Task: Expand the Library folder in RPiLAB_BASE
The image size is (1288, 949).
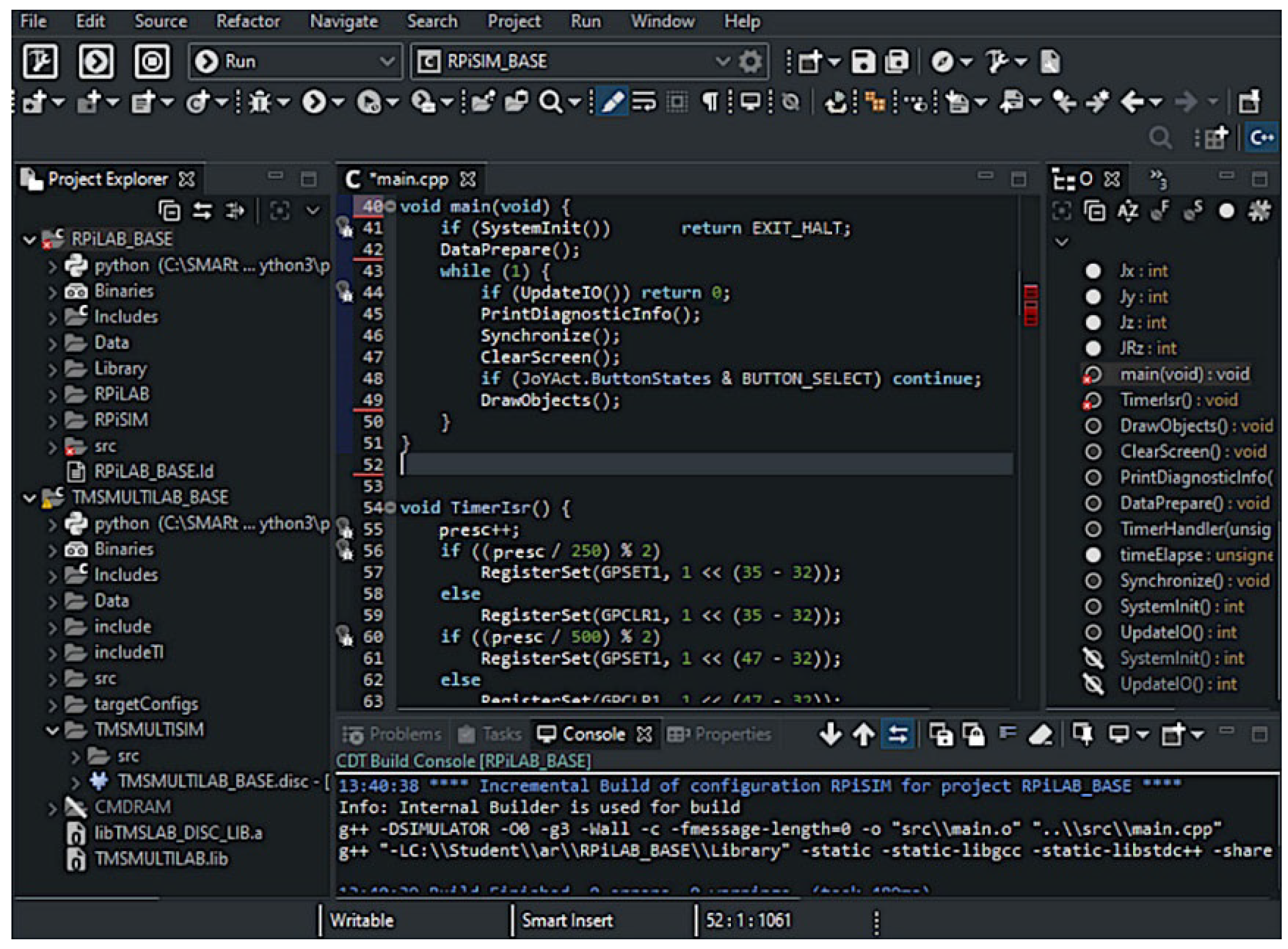Action: tap(52, 370)
